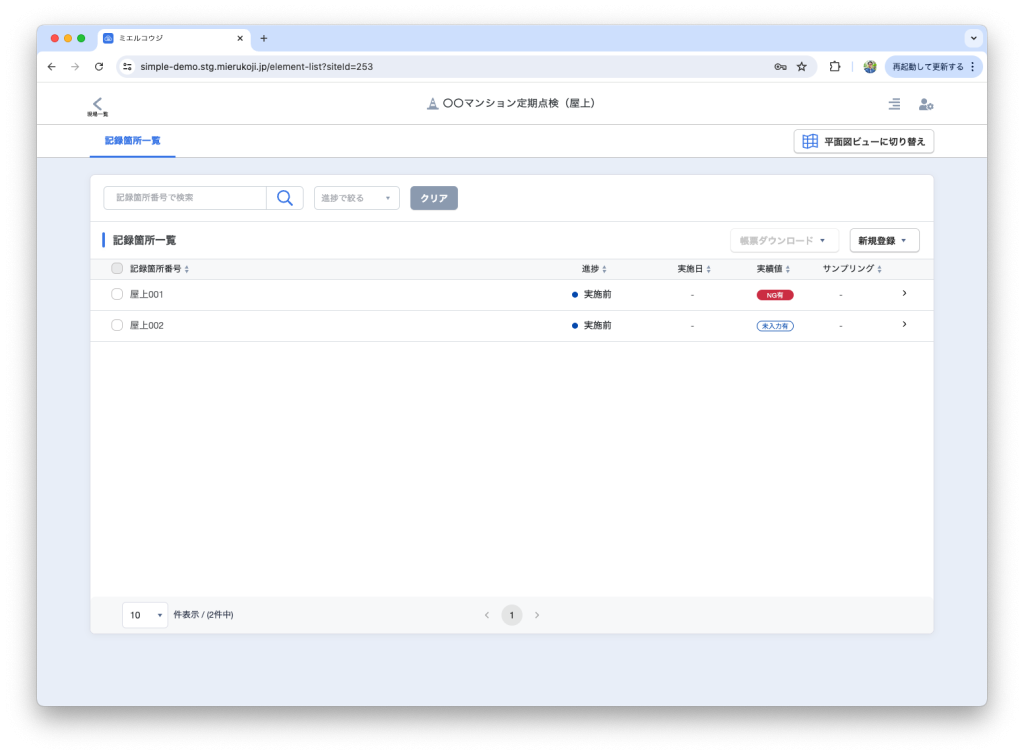Expand the 新規登録 dropdown button

pyautogui.click(x=884, y=241)
